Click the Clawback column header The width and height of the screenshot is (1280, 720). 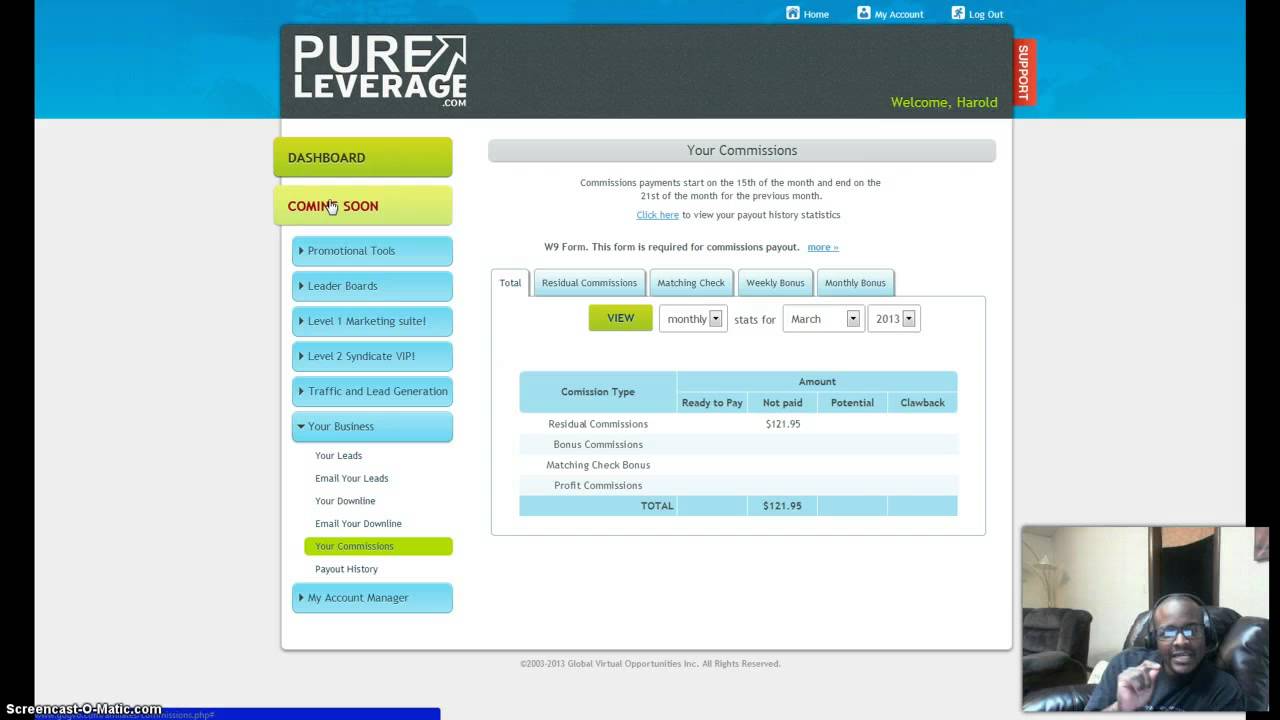922,403
